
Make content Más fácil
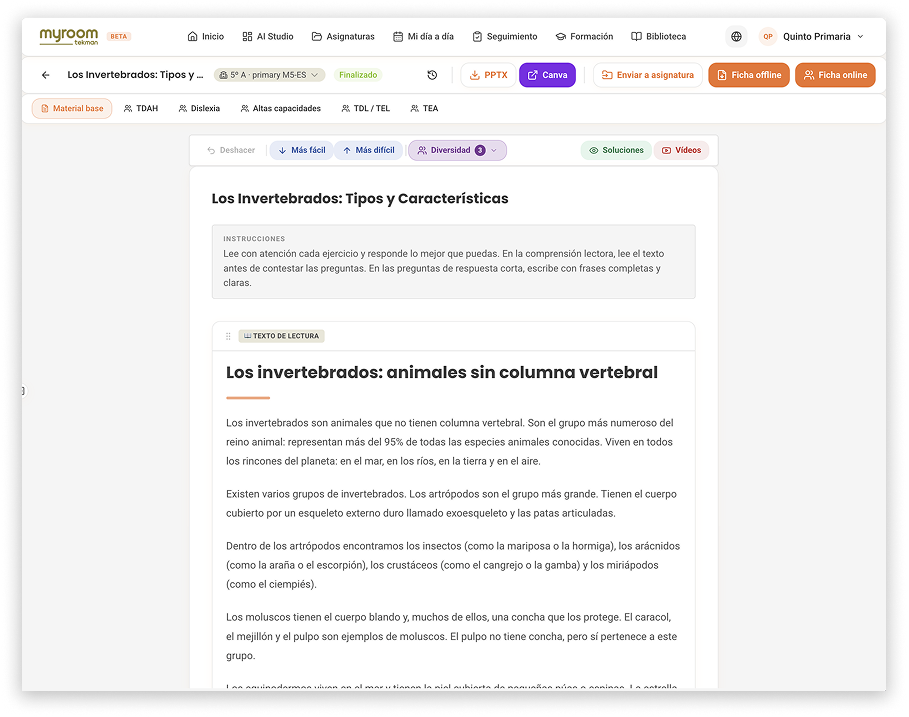pos(301,150)
